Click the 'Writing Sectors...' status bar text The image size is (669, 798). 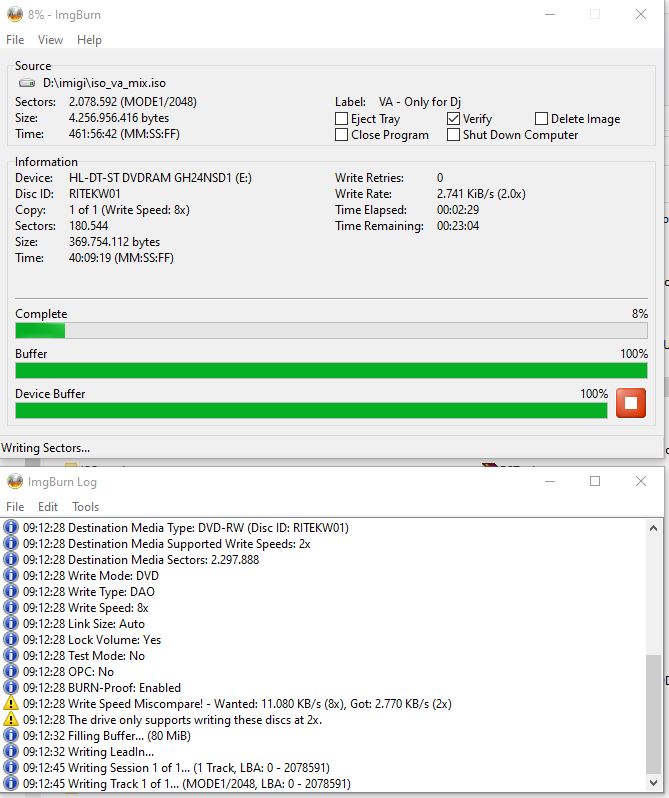pos(45,448)
